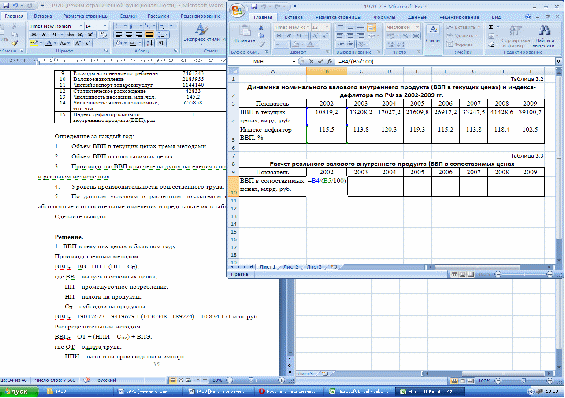The image size is (565, 398).
Task: Open Word font name dropdown
Action: click(80, 26)
